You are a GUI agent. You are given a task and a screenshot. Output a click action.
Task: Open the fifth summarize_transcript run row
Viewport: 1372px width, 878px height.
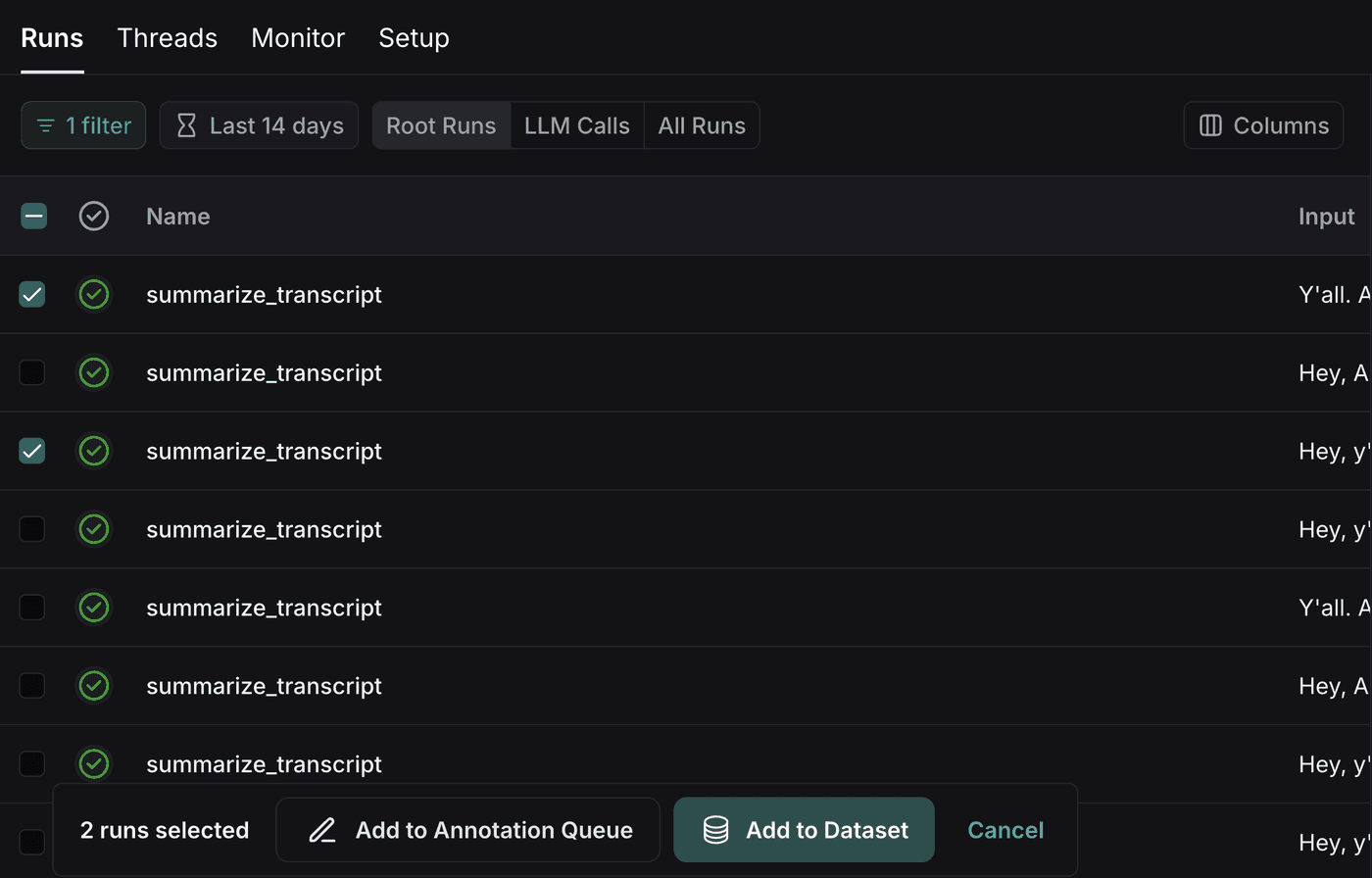click(x=686, y=608)
